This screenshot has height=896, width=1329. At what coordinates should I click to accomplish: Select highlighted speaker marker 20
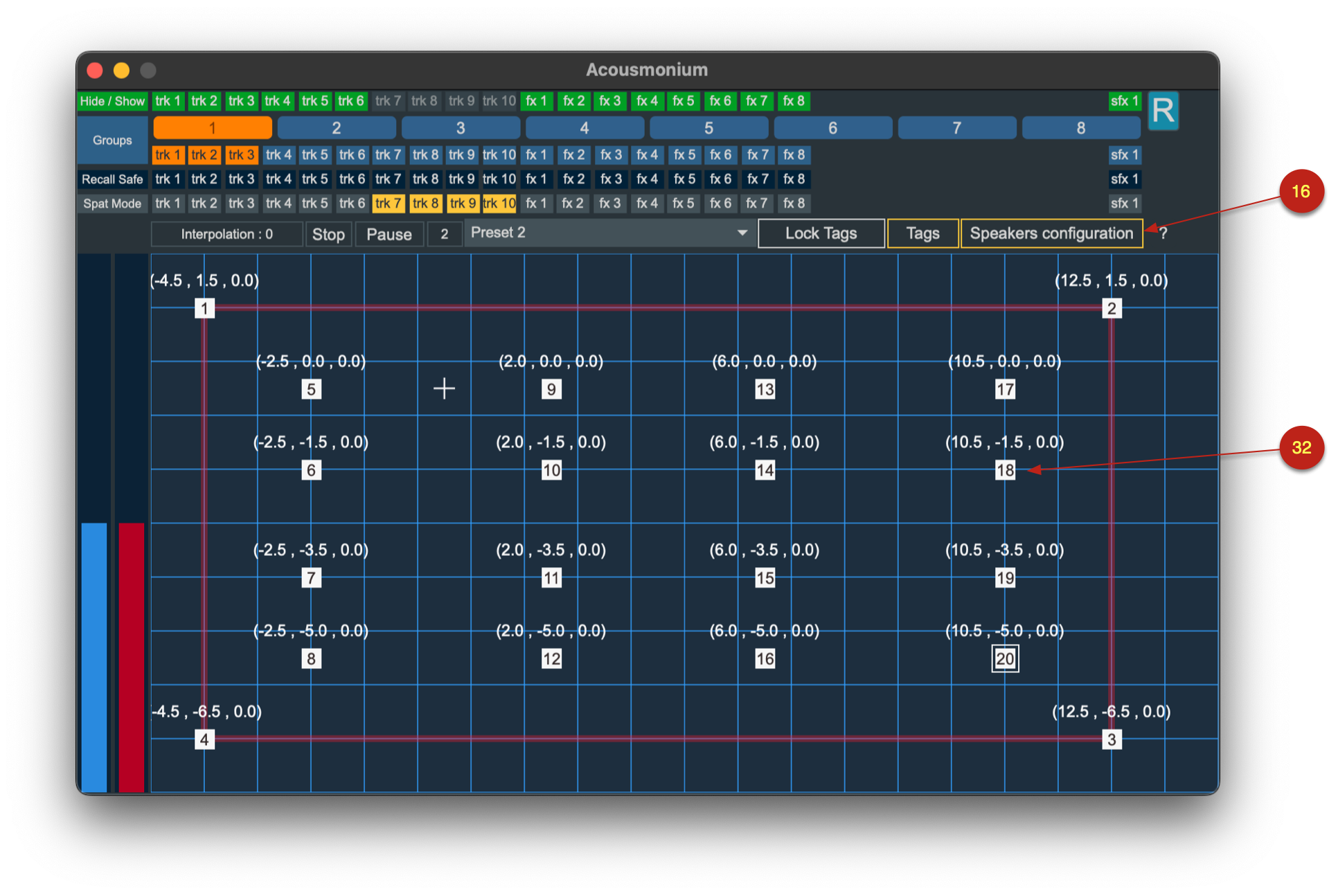tap(1005, 658)
